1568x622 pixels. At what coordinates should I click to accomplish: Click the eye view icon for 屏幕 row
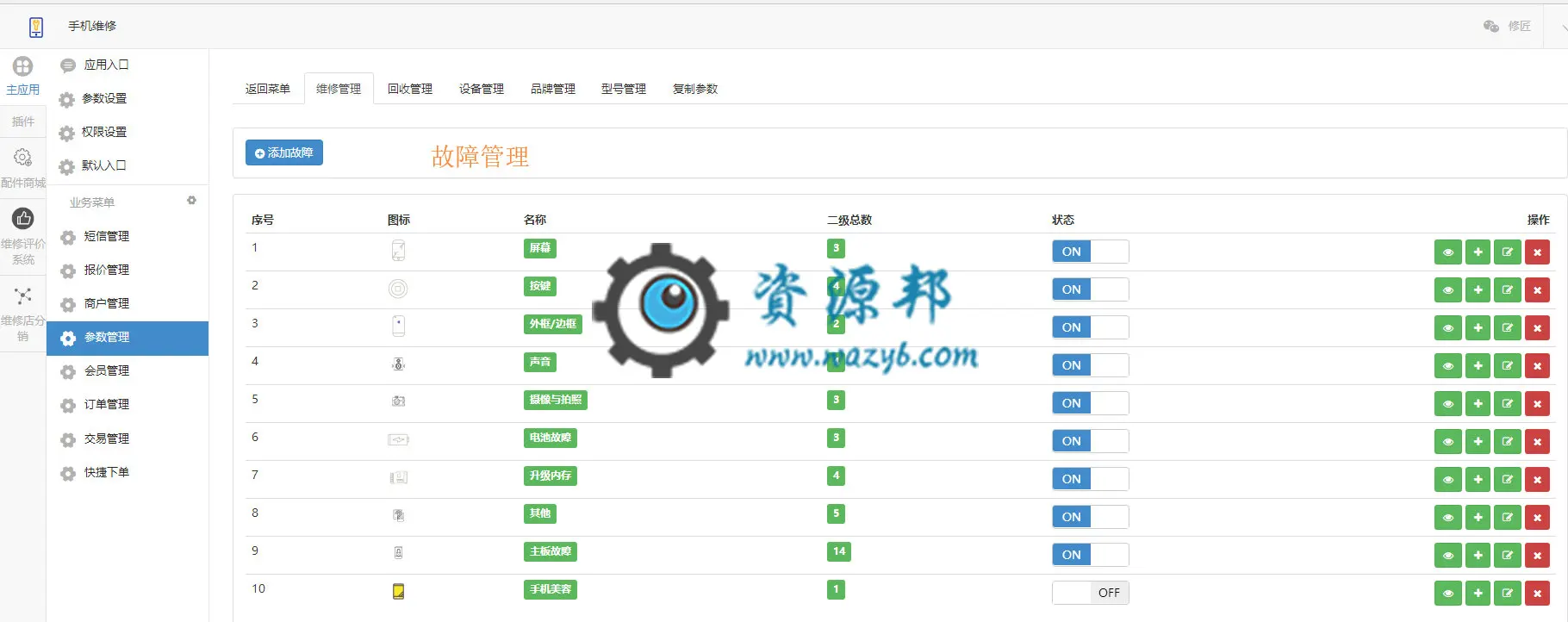click(x=1448, y=252)
